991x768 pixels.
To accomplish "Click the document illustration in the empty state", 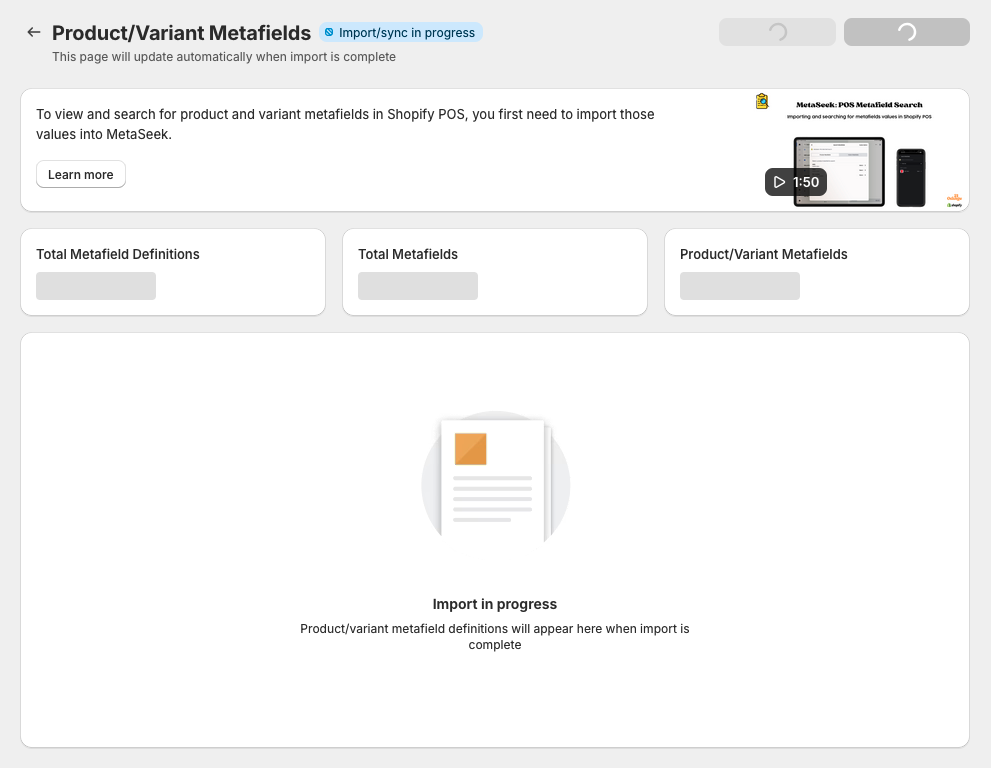I will (495, 480).
